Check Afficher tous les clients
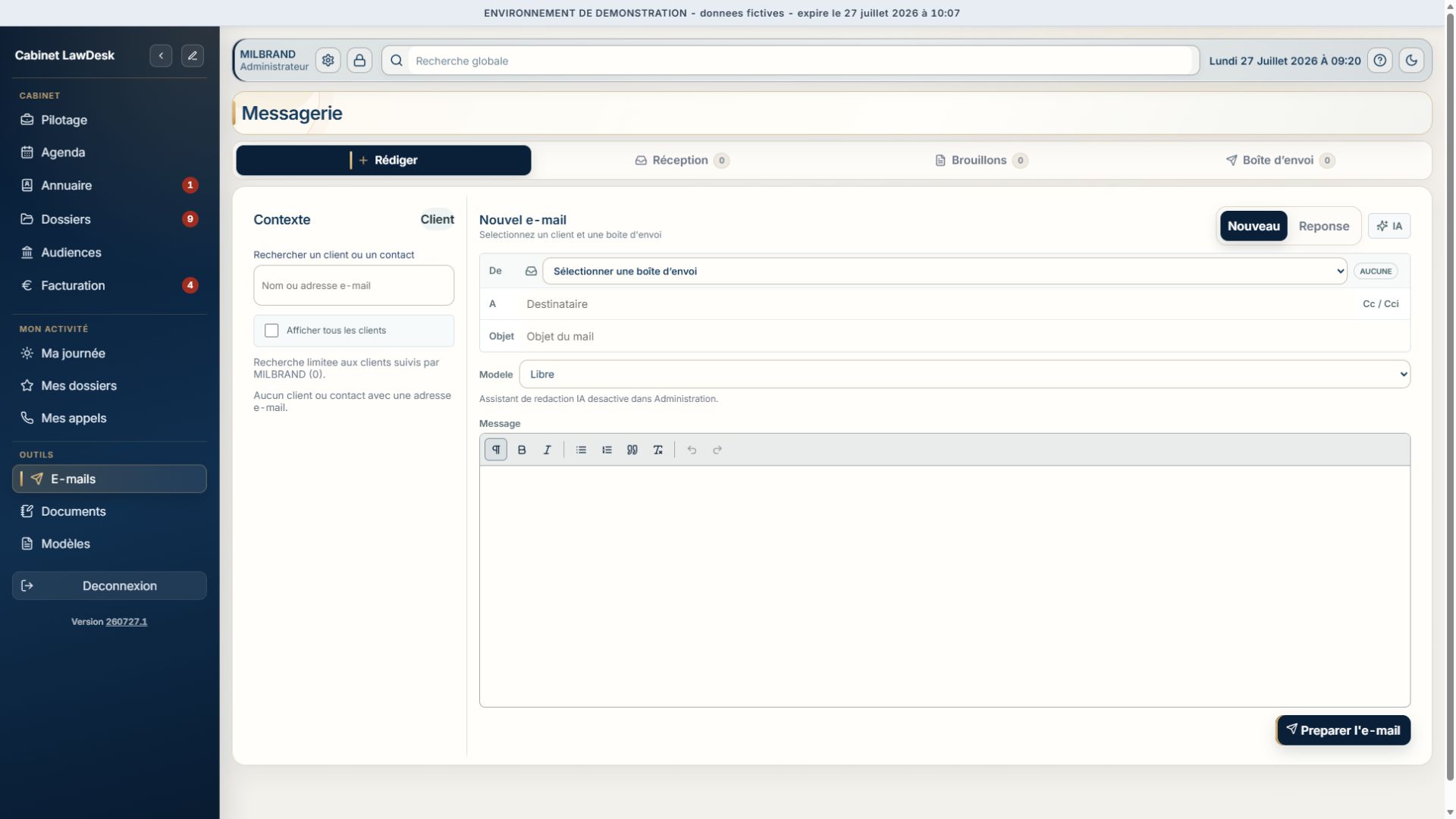 pyautogui.click(x=271, y=331)
